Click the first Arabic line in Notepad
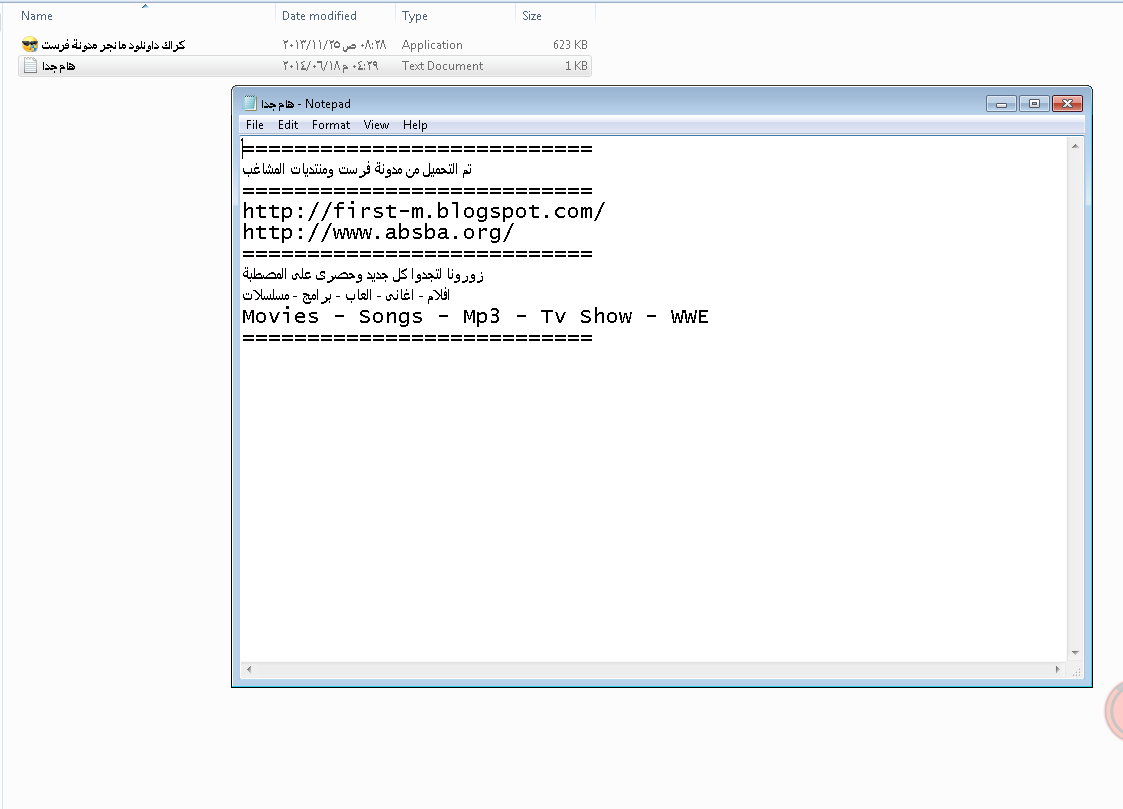Viewport: 1123px width, 809px height. [357, 170]
